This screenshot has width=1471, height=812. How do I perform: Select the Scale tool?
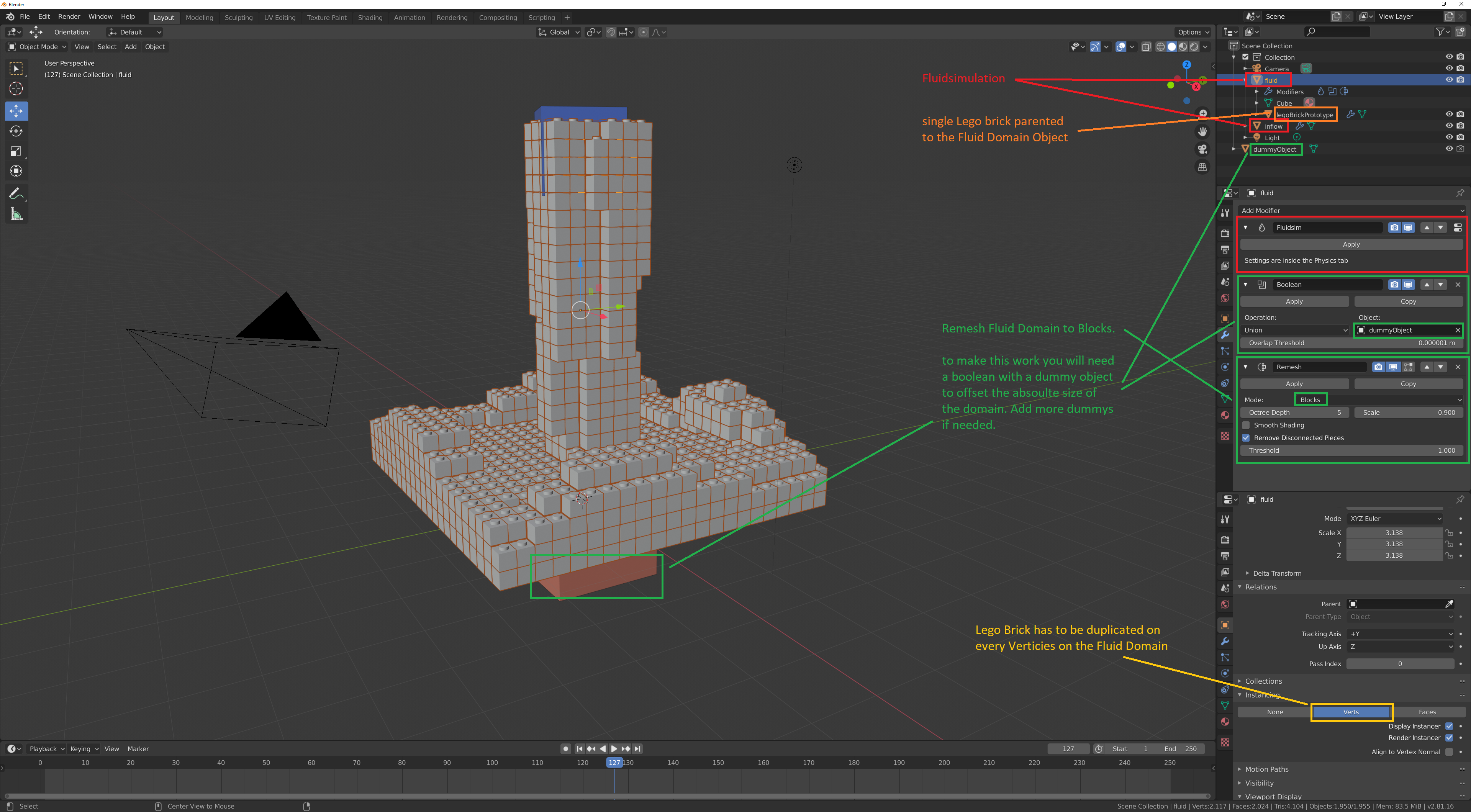[16, 151]
